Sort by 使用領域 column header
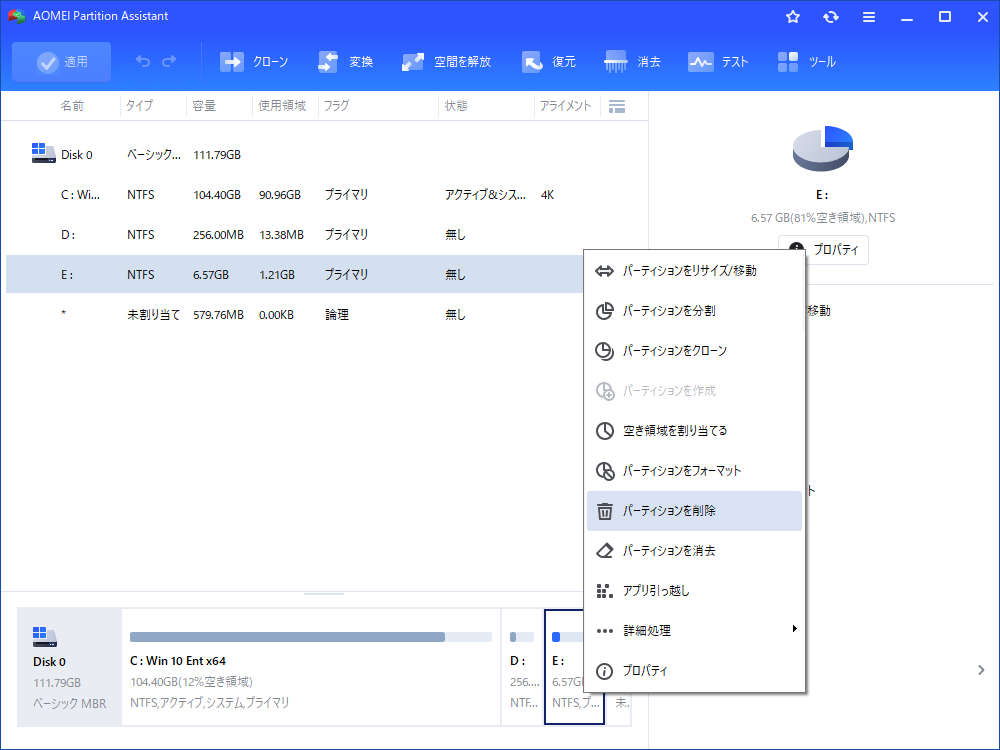Viewport: 1000px width, 750px height. click(282, 106)
